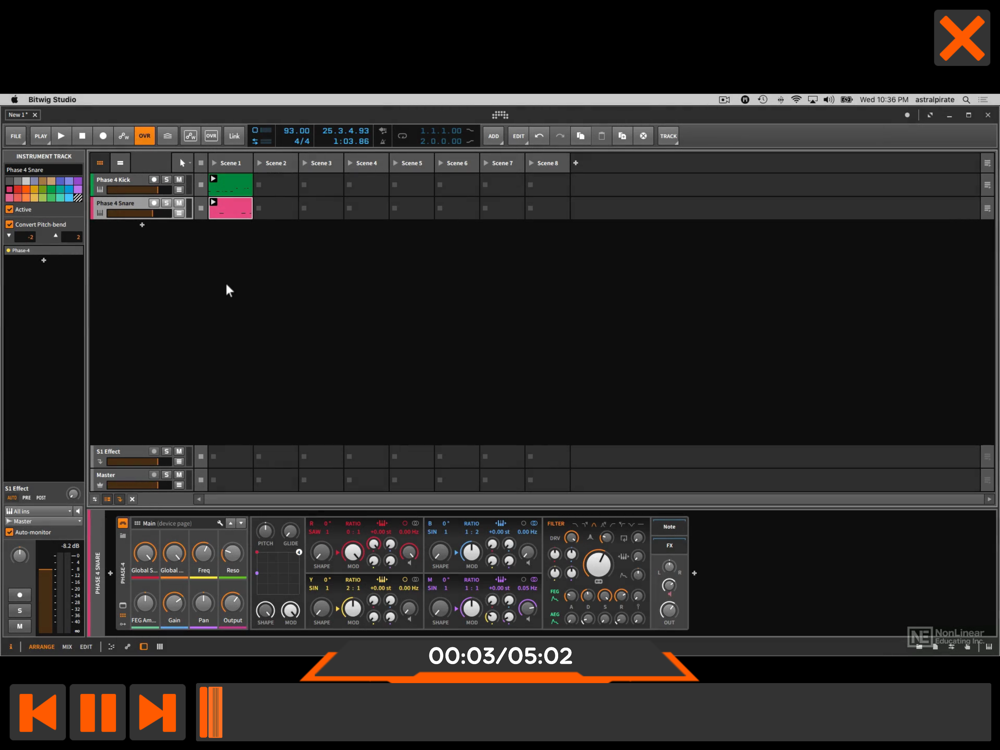Screen dimensions: 1000x750
Task: Uncheck the Active checkbox
Action: pos(10,209)
